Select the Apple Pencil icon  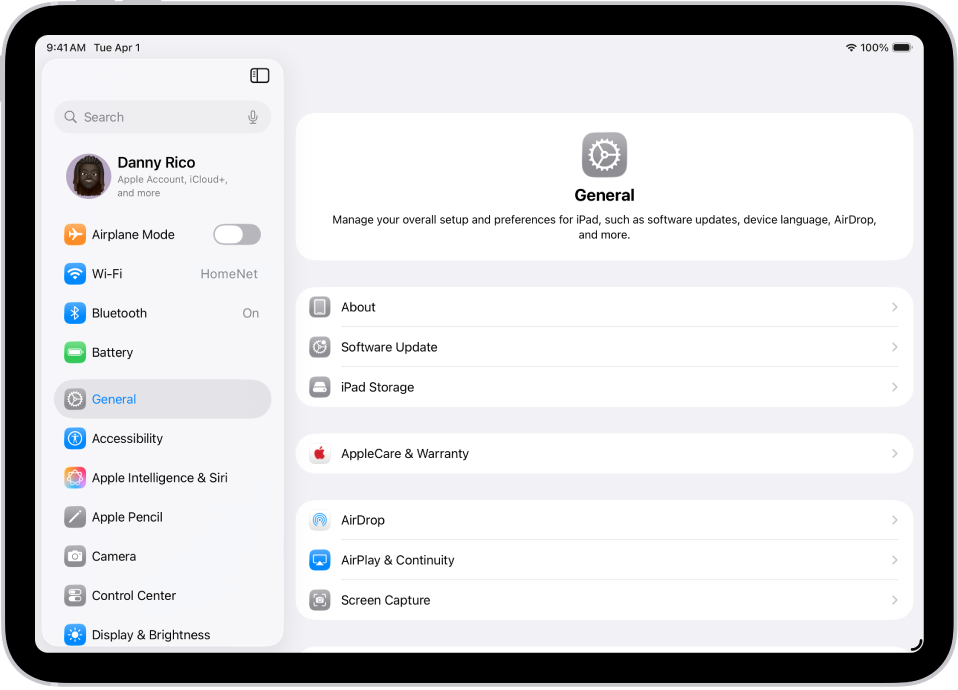coord(74,517)
